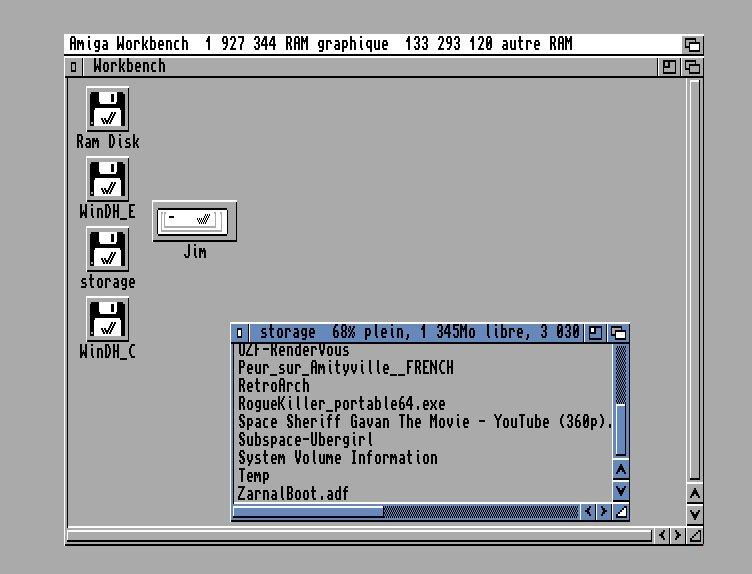Viewport: 752px width, 574px height.
Task: Click the Workbench window resize gadget
Action: tap(694, 535)
